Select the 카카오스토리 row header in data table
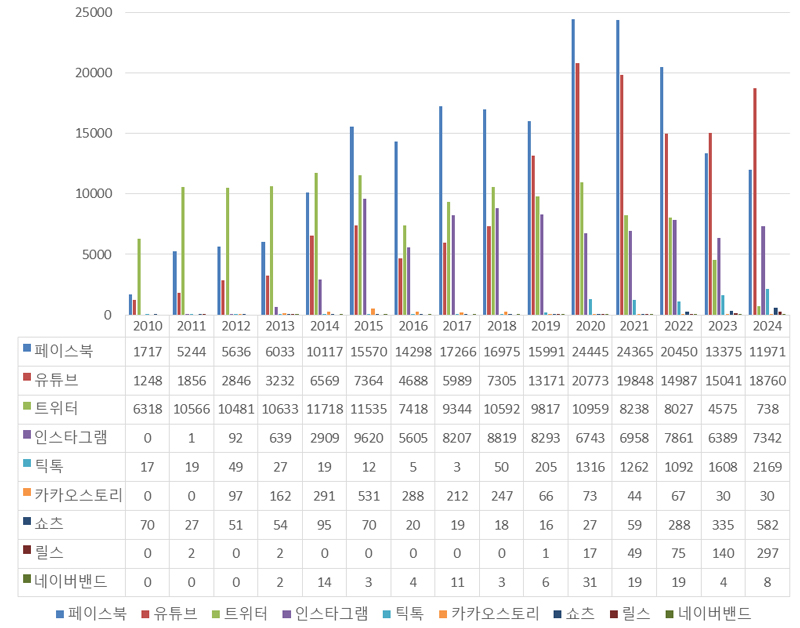800x628 pixels. (x=77, y=494)
